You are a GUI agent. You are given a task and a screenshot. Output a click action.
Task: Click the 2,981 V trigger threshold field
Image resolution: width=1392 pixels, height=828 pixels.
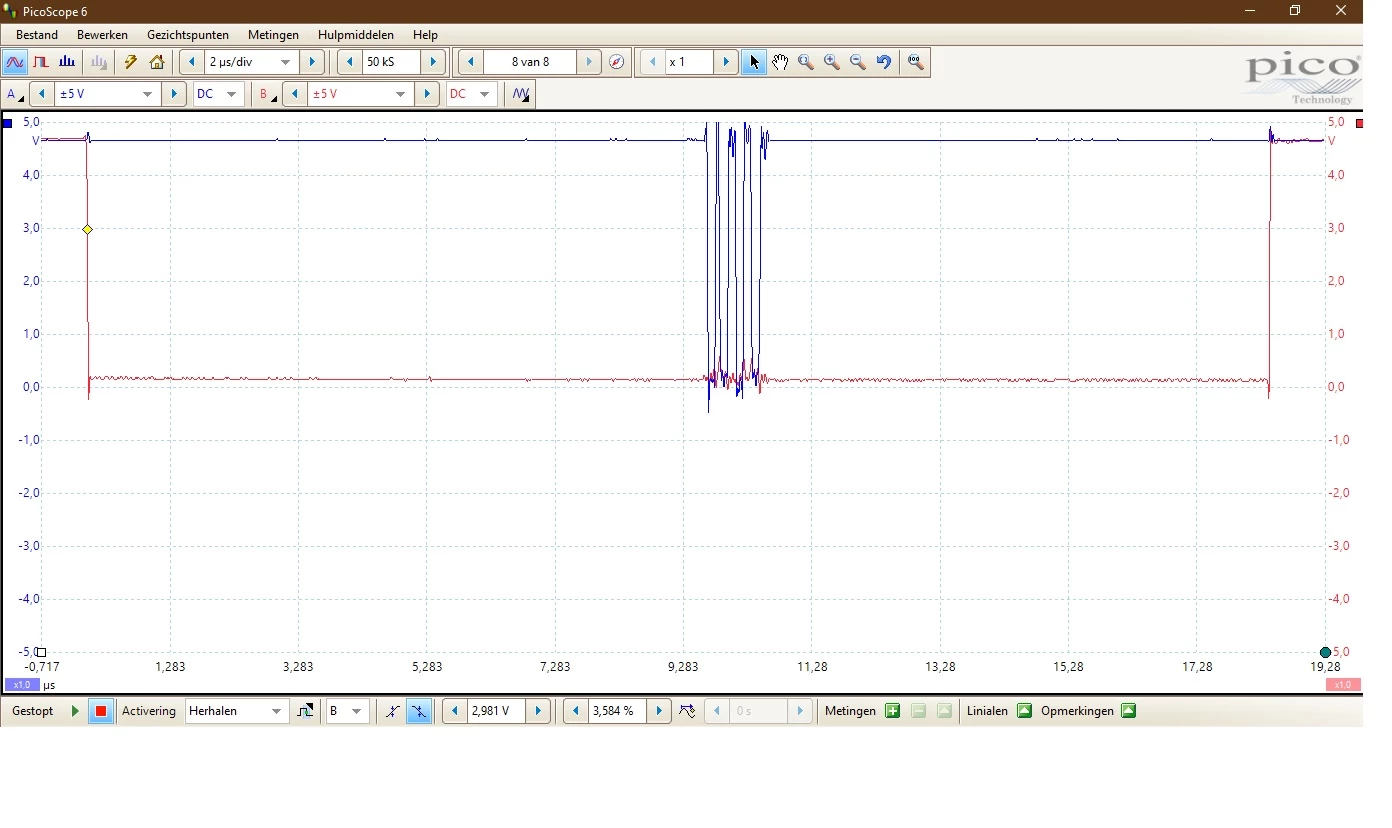pyautogui.click(x=496, y=711)
